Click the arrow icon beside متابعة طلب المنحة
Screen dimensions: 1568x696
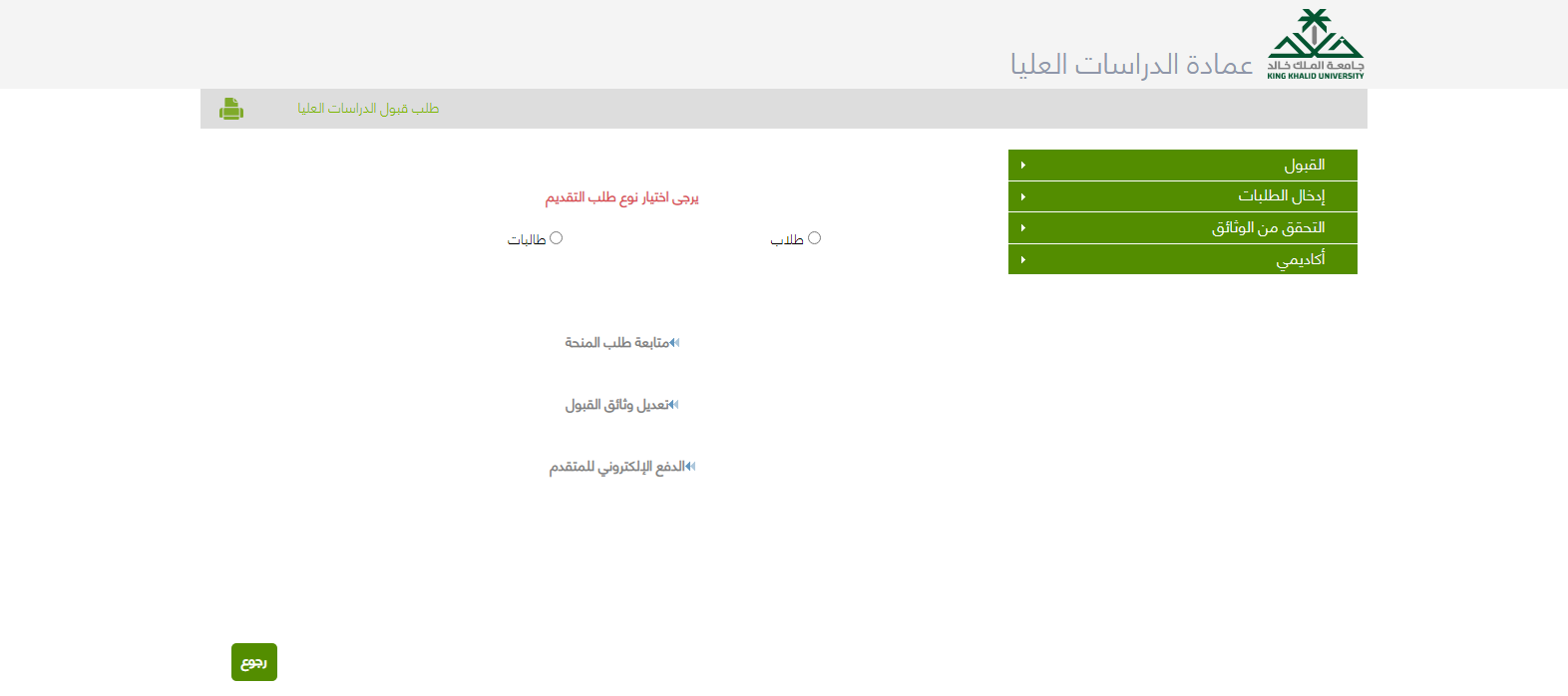click(x=675, y=343)
